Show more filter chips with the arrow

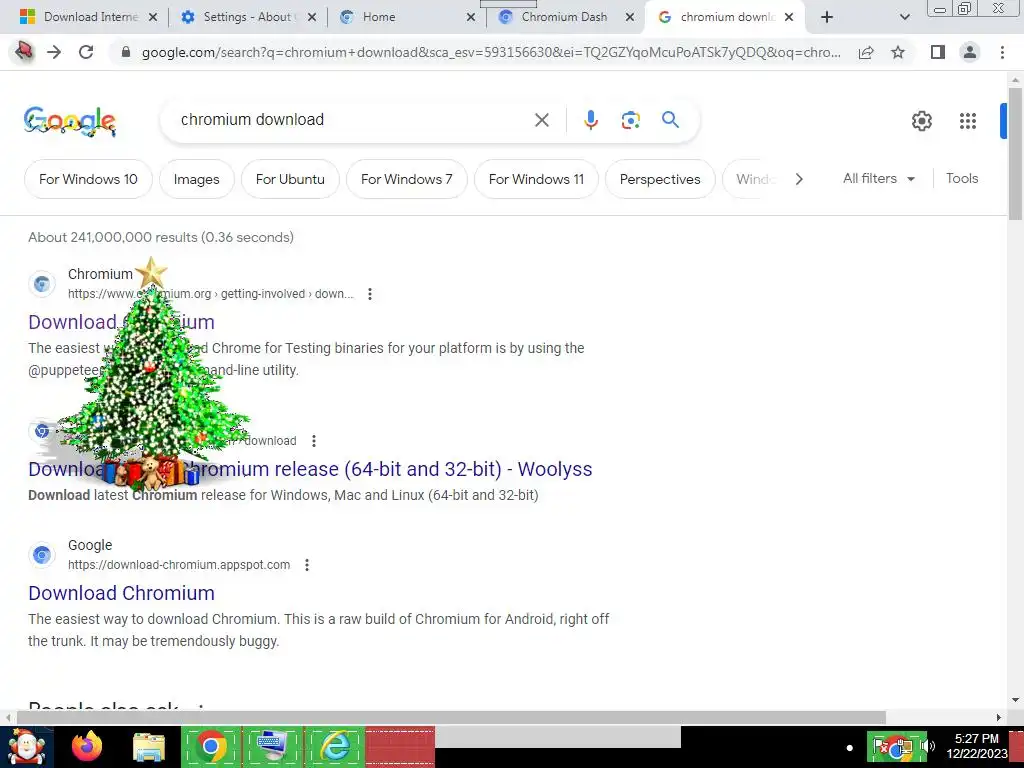click(799, 179)
